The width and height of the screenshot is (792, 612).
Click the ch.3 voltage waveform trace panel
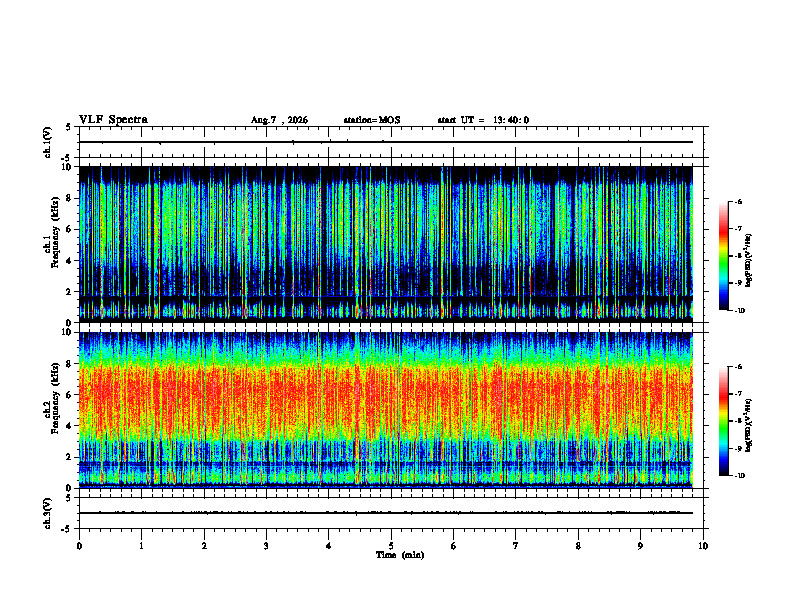[x=391, y=513]
